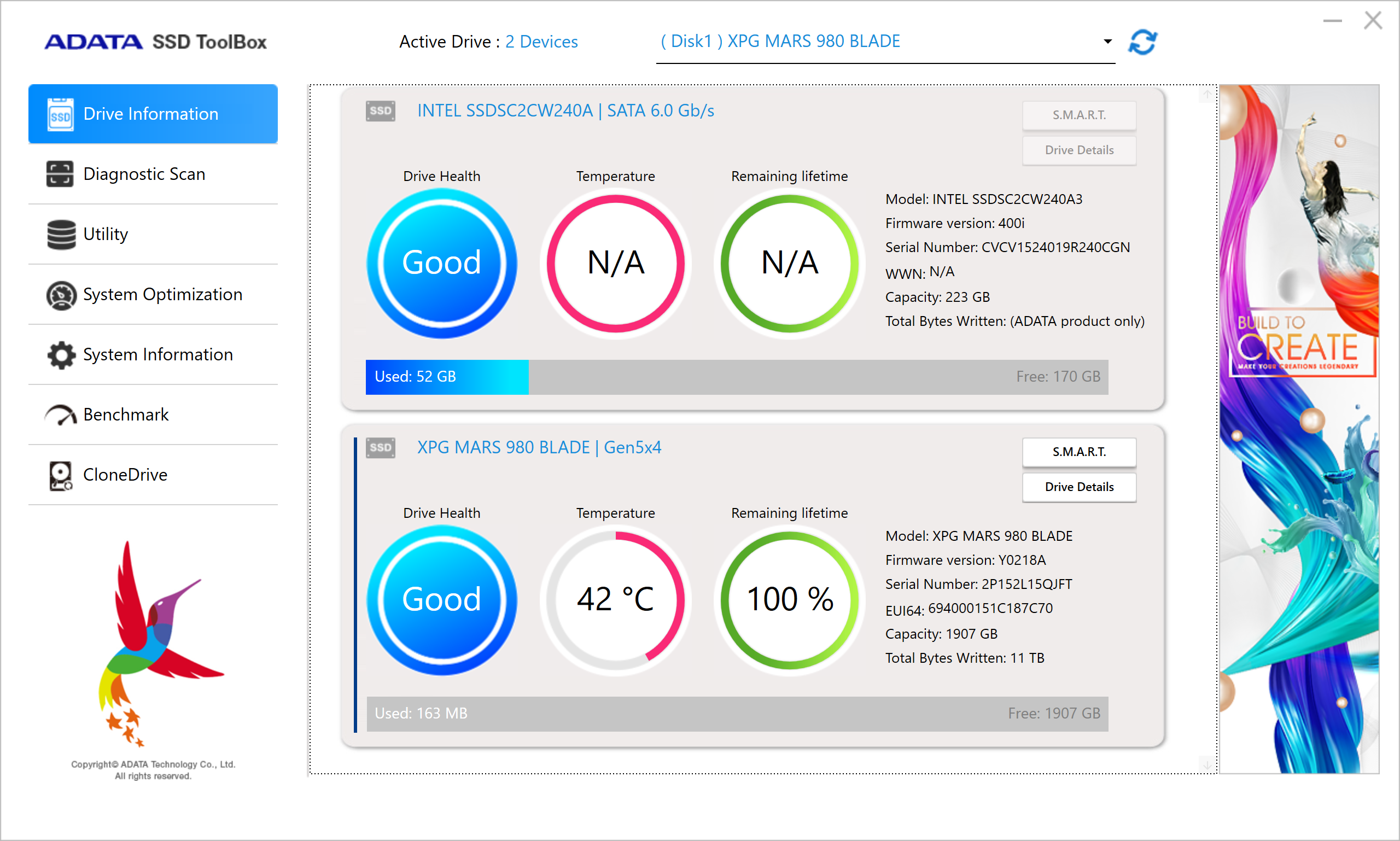The image size is (1400, 841).
Task: Click the INTEL drive S.M.A.R.T. button
Action: (x=1078, y=115)
